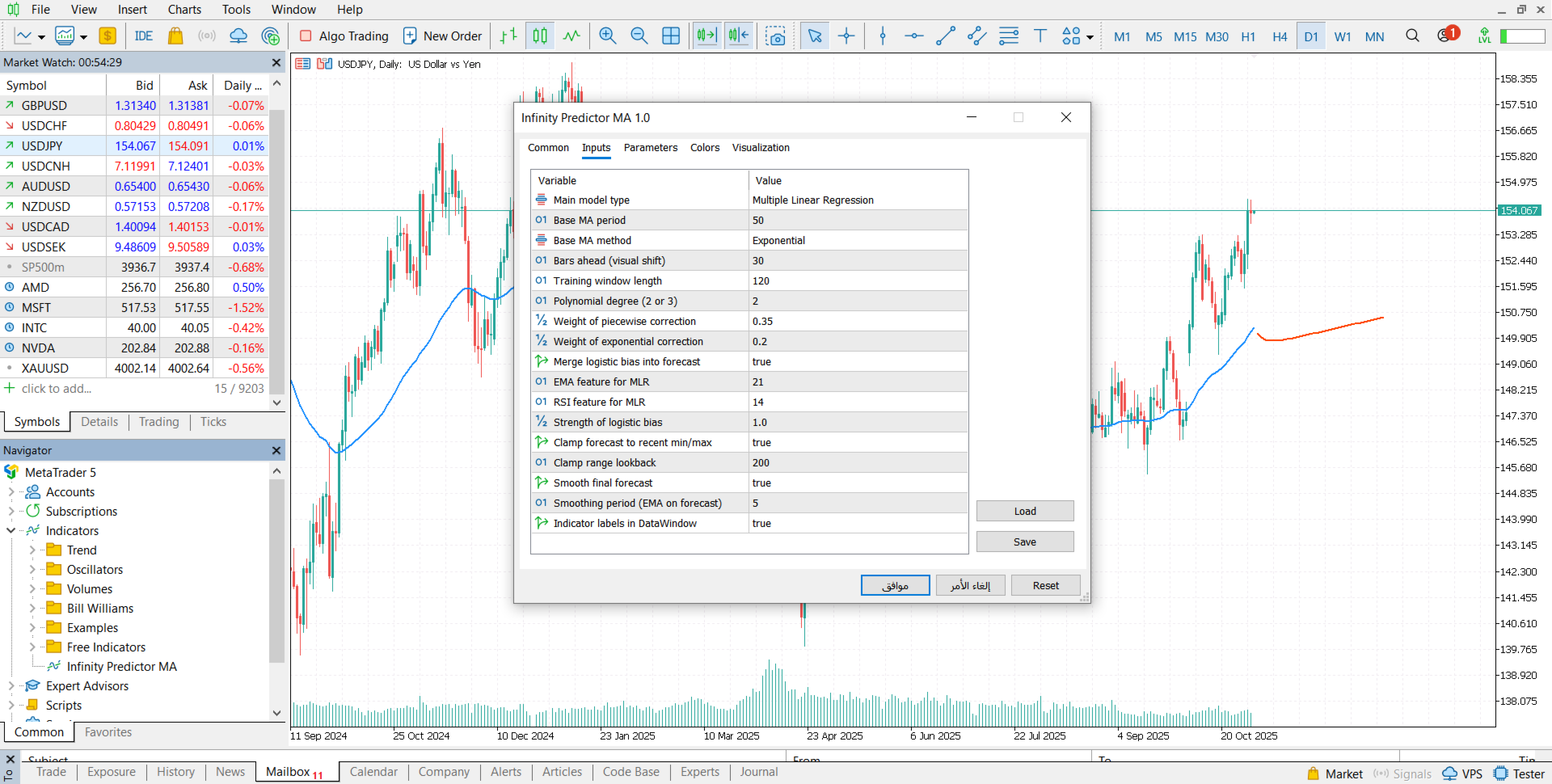This screenshot has width=1552, height=784.
Task: Click the Load button in dialog
Action: click(1025, 511)
